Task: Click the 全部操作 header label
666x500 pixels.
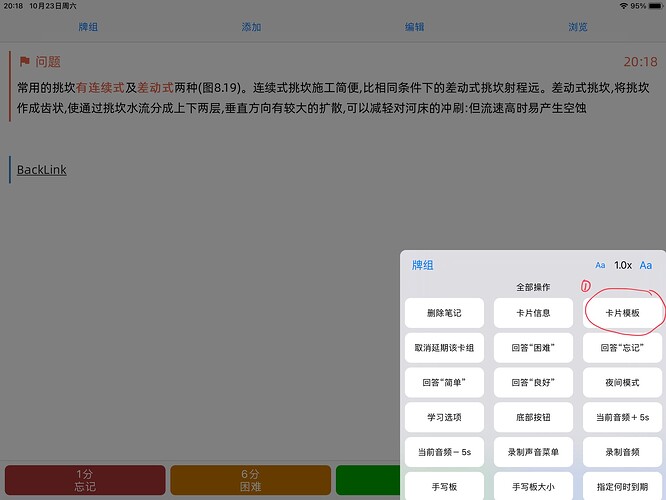Action: (x=533, y=287)
